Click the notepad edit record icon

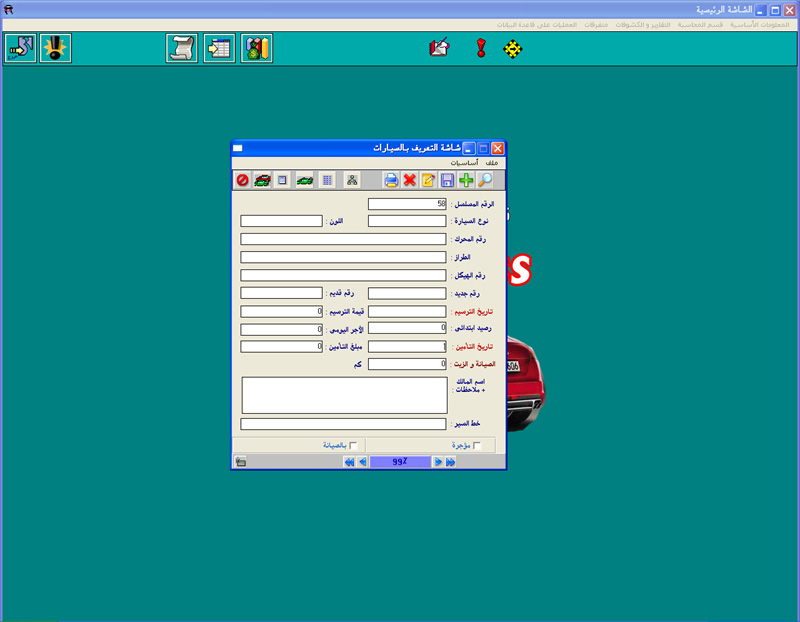pyautogui.click(x=428, y=180)
